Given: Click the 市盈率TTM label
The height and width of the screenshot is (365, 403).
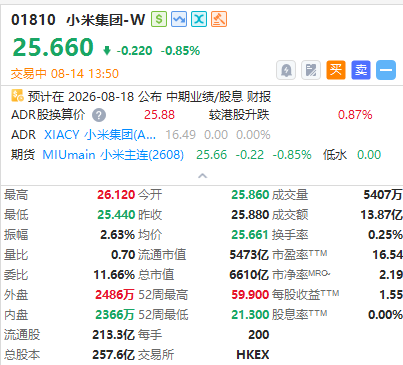Looking at the screenshot, I should 299,254.
